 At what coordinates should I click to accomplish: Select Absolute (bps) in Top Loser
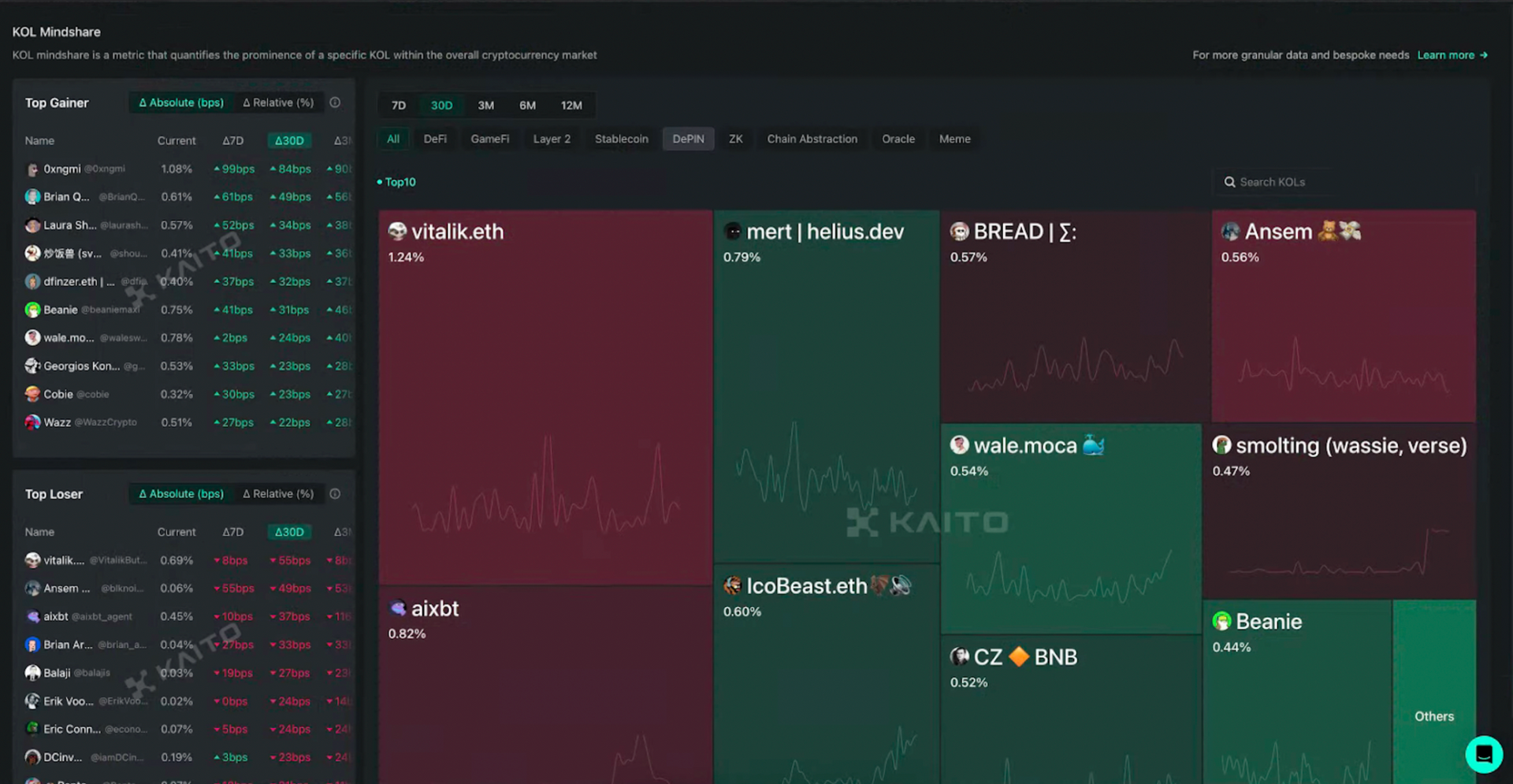pyautogui.click(x=181, y=494)
